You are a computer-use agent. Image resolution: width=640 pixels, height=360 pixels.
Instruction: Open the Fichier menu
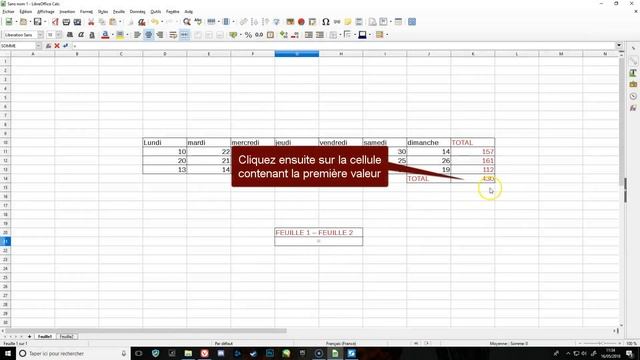click(8, 12)
